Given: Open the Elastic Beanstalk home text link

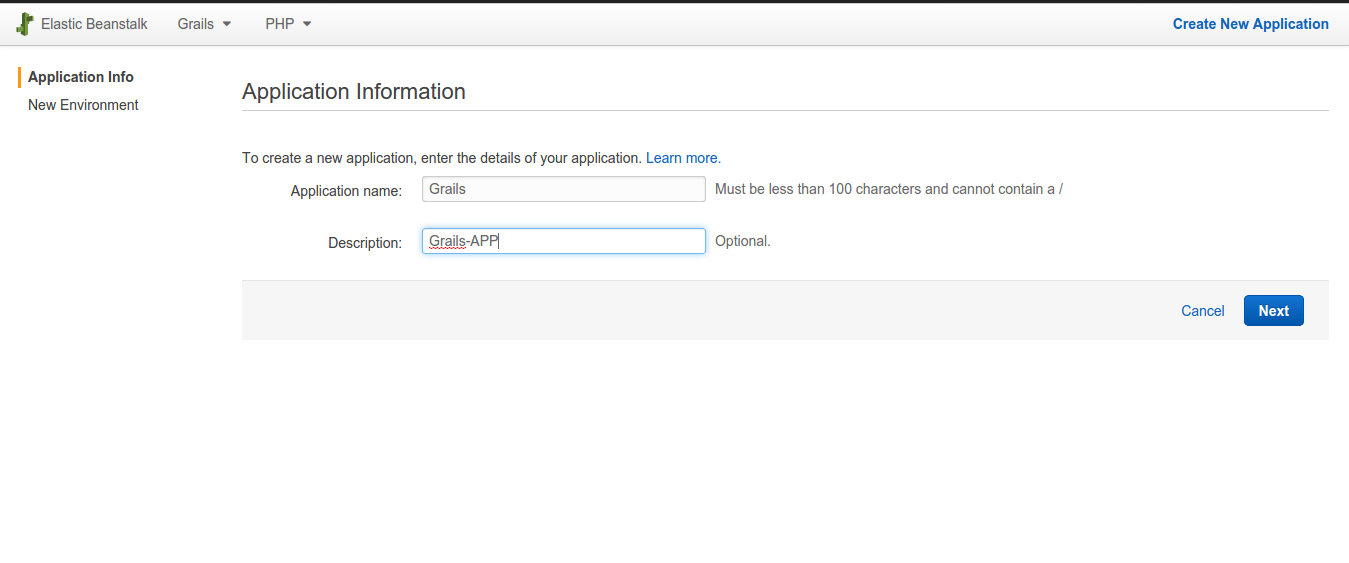Looking at the screenshot, I should click(94, 24).
